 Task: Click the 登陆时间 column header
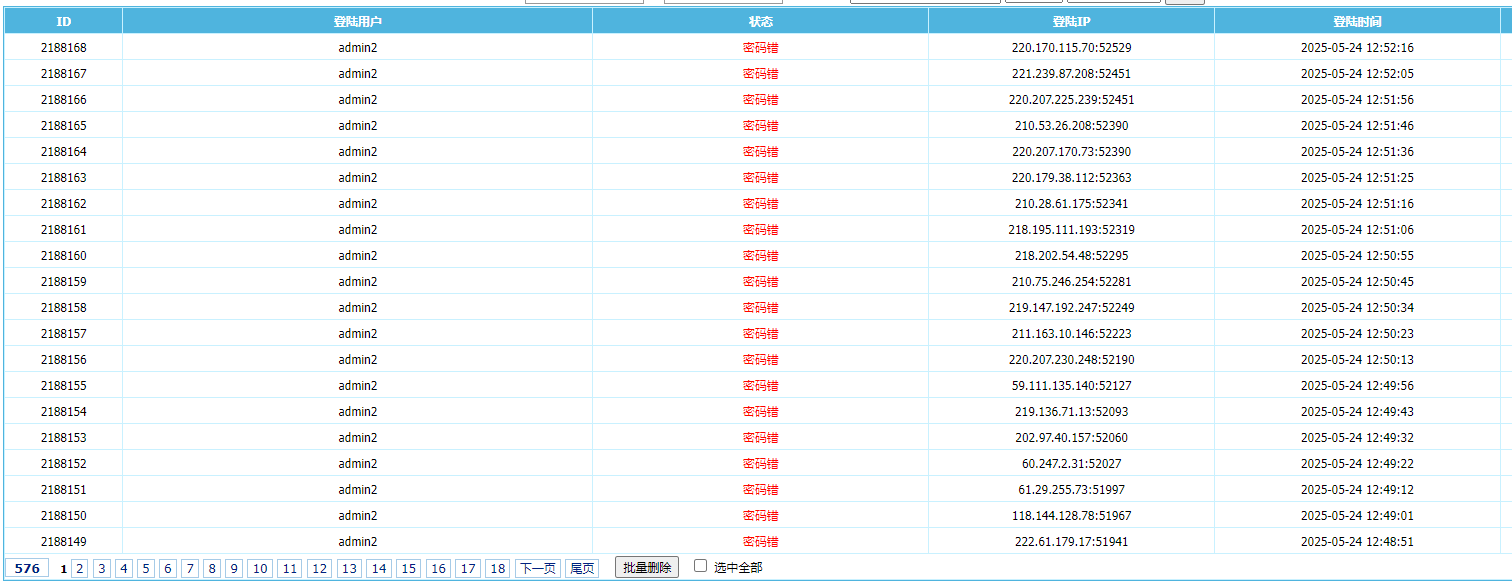point(1357,21)
